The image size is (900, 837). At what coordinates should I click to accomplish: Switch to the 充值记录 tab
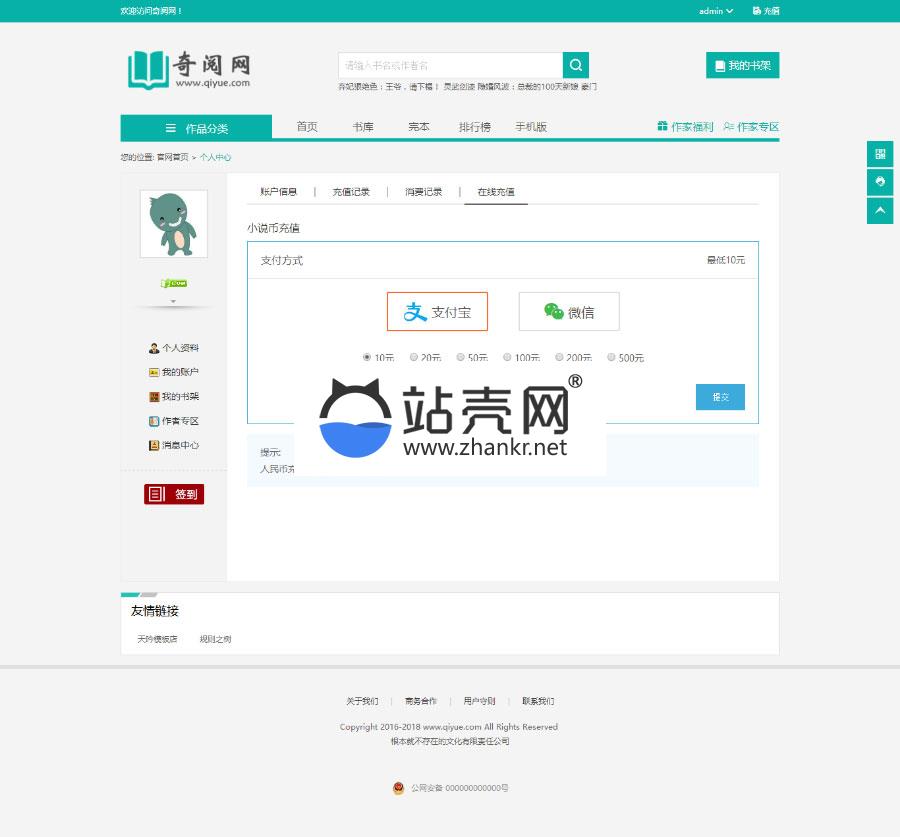(351, 191)
